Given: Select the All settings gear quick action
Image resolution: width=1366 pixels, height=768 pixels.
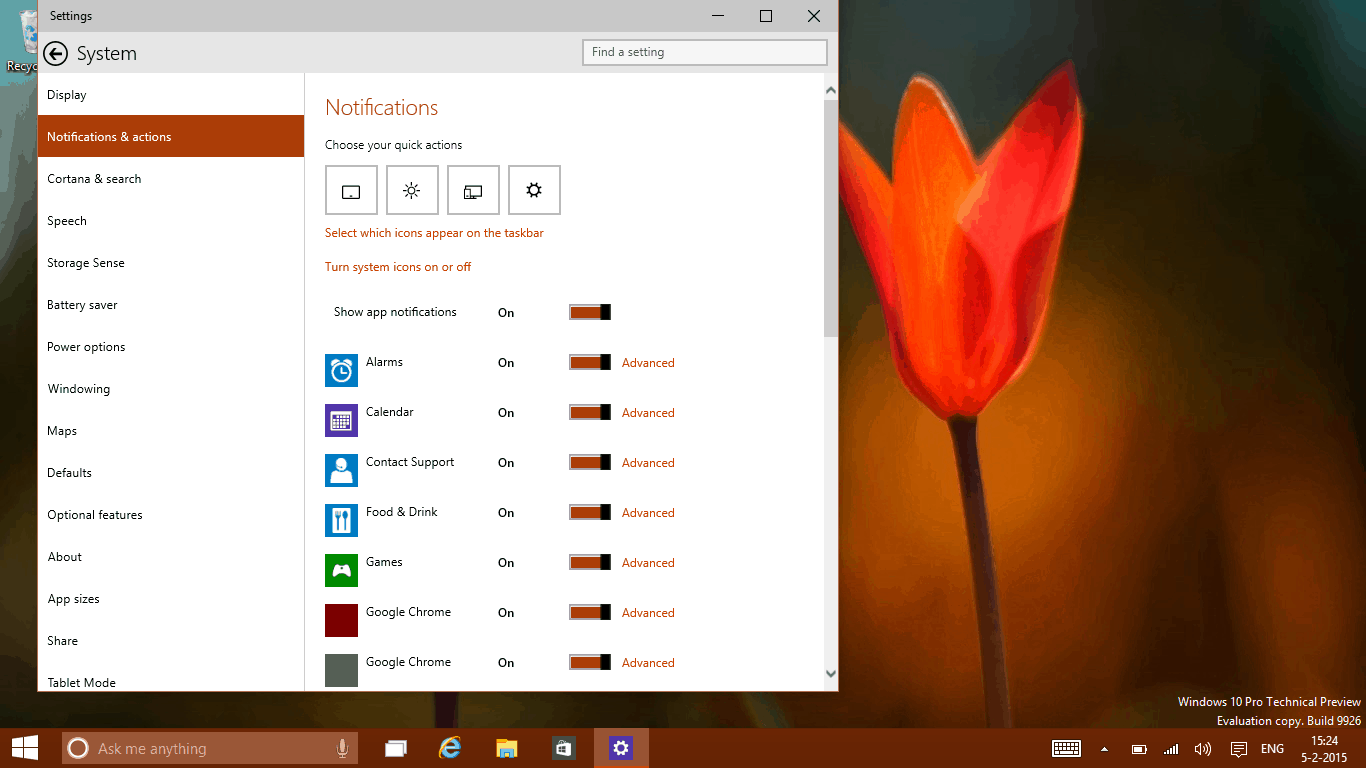Looking at the screenshot, I should click(x=534, y=190).
